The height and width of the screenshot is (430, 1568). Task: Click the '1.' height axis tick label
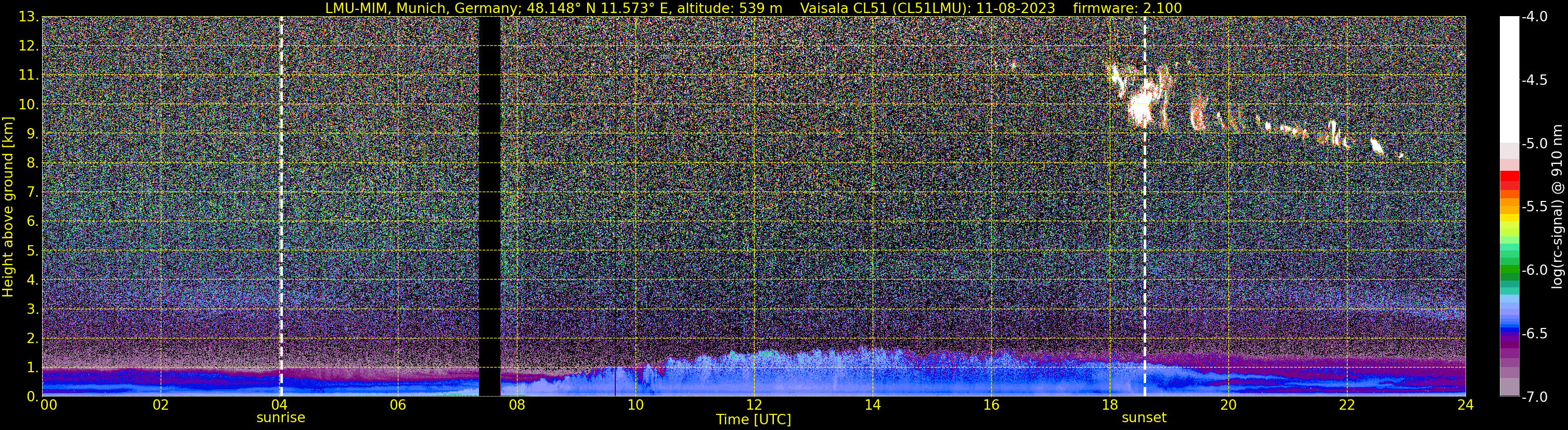point(33,367)
